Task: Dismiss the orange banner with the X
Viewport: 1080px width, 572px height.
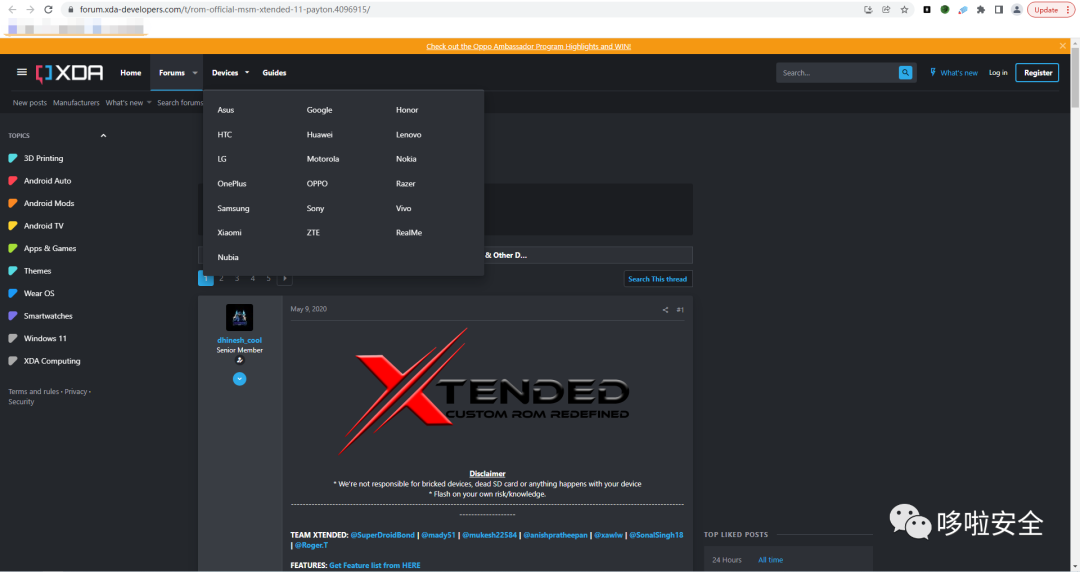Action: [x=1063, y=45]
